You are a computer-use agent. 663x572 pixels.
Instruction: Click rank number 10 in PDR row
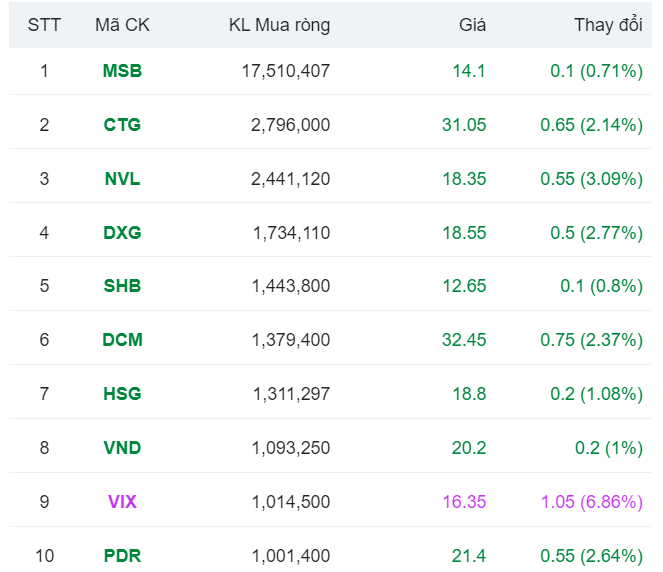pyautogui.click(x=44, y=556)
